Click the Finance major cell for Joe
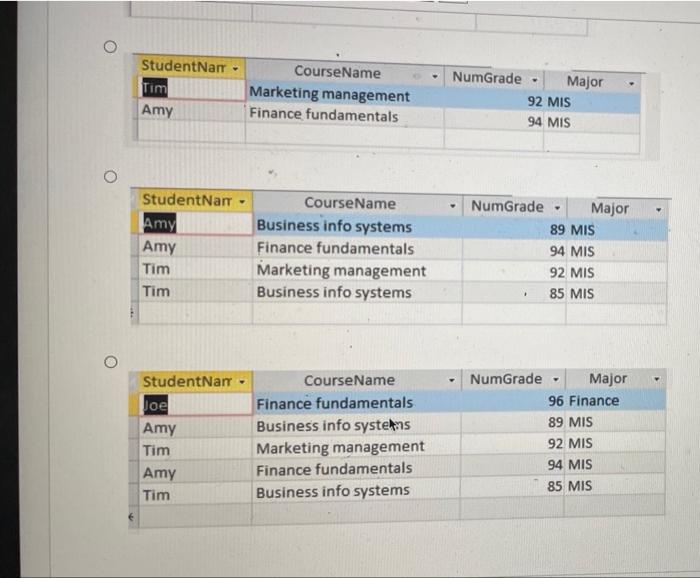700x578 pixels. [x=615, y=401]
